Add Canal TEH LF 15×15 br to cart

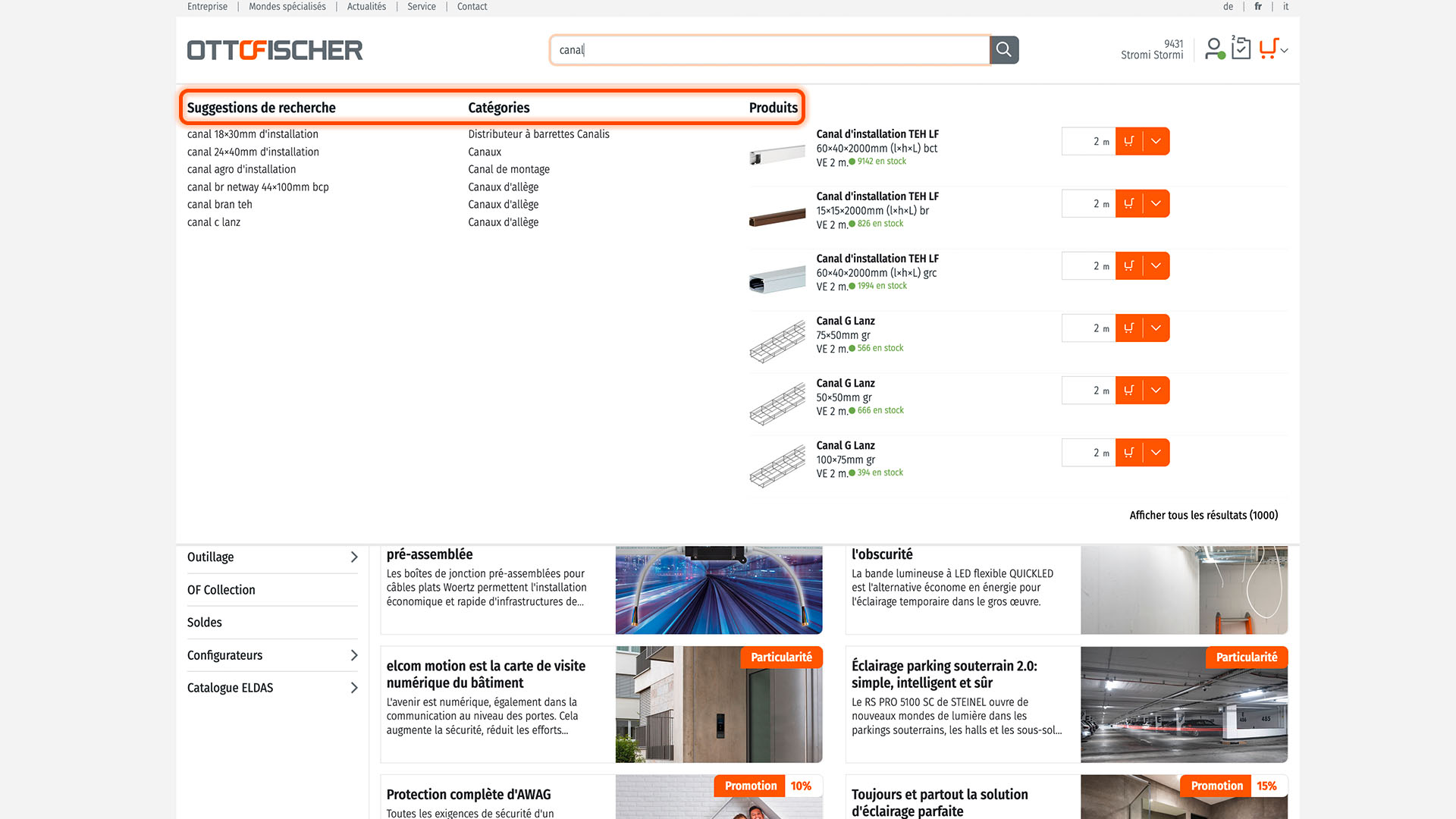[1129, 203]
